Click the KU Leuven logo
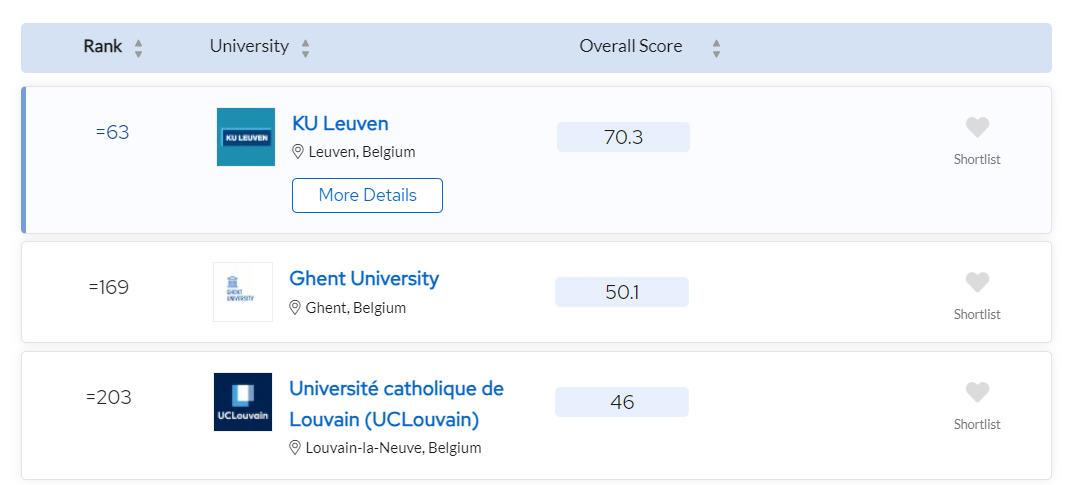1070x485 pixels. [246, 137]
